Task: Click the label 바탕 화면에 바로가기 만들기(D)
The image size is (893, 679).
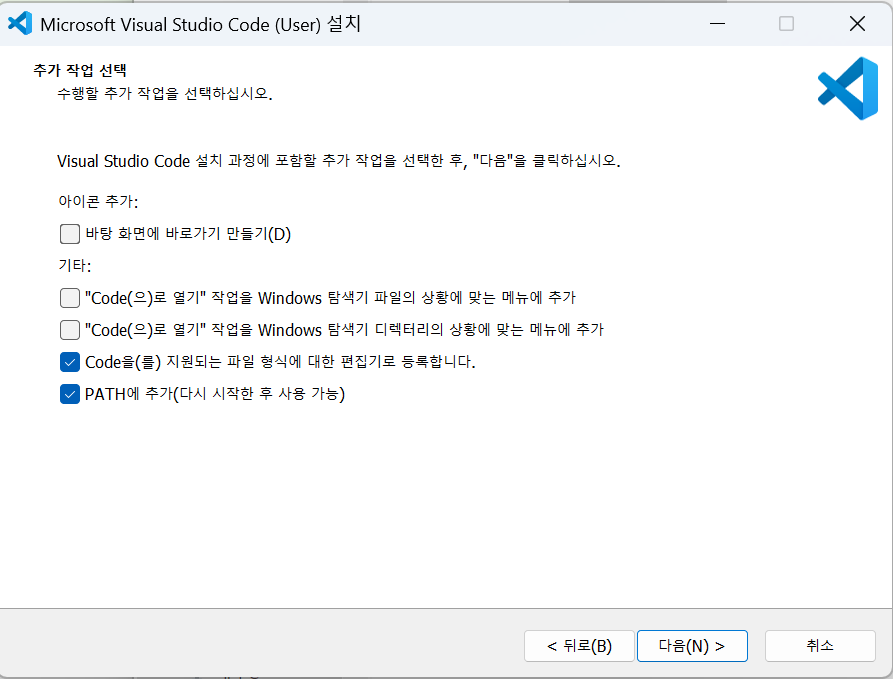Action: point(188,234)
